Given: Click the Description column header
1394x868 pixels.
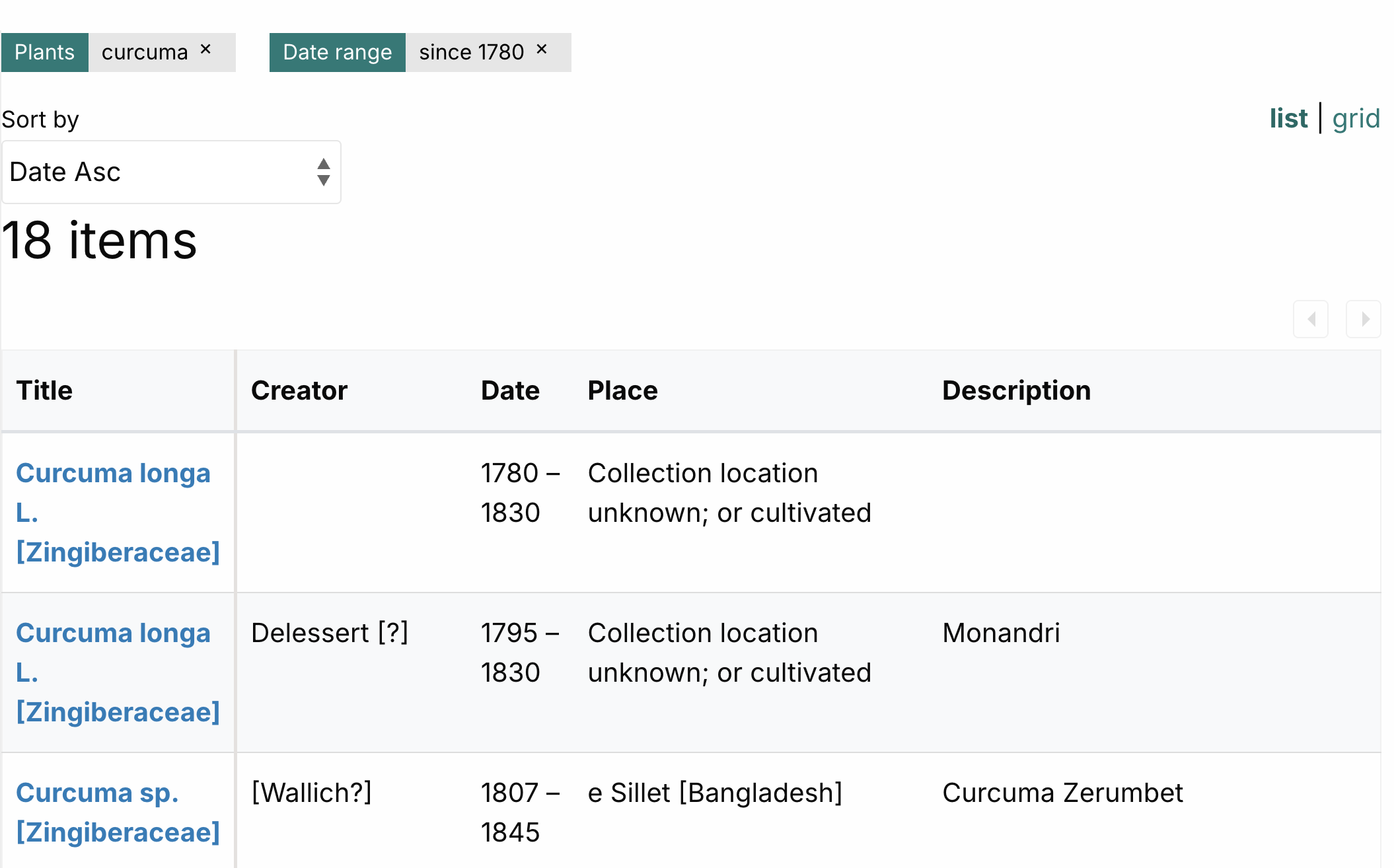Looking at the screenshot, I should [x=1016, y=390].
